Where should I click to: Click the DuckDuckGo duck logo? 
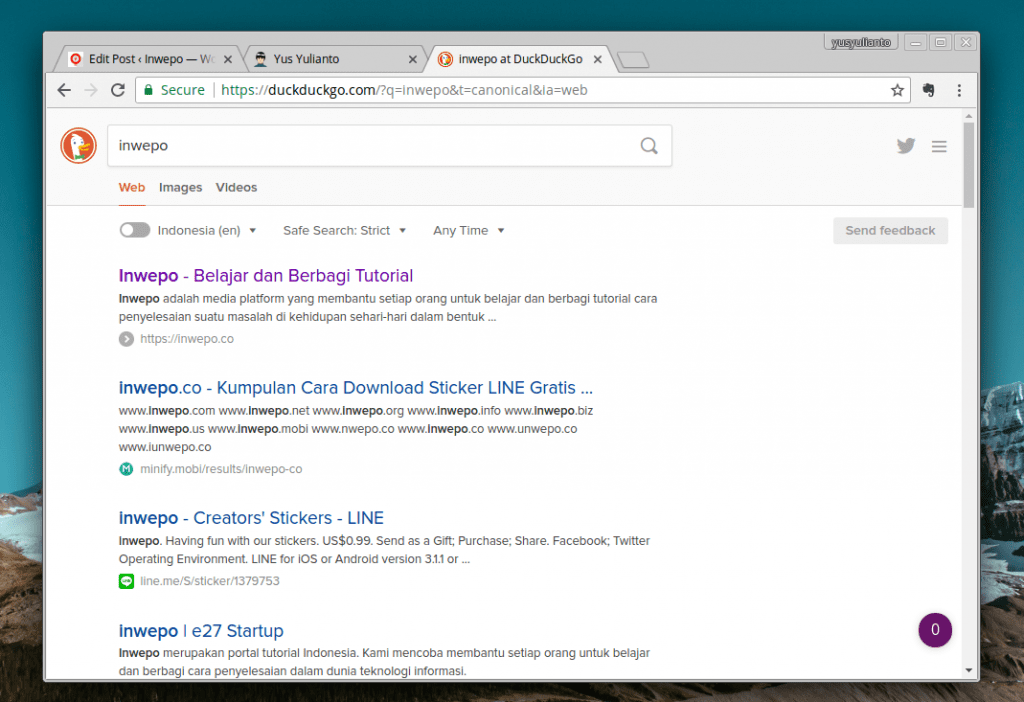pos(78,146)
